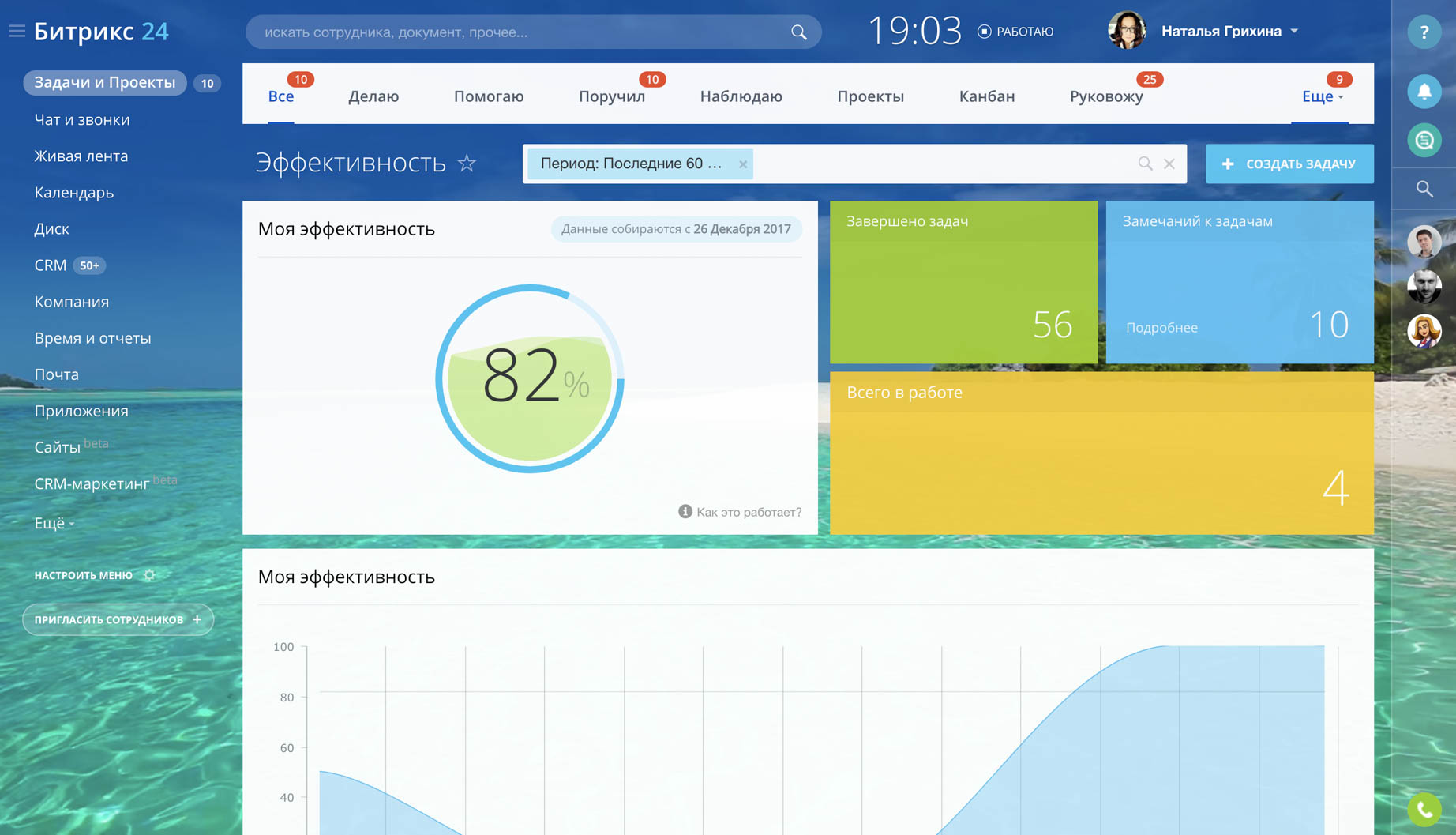The image size is (1456, 835).
Task: Click the magnifier icon in the filter field
Action: [1145, 164]
